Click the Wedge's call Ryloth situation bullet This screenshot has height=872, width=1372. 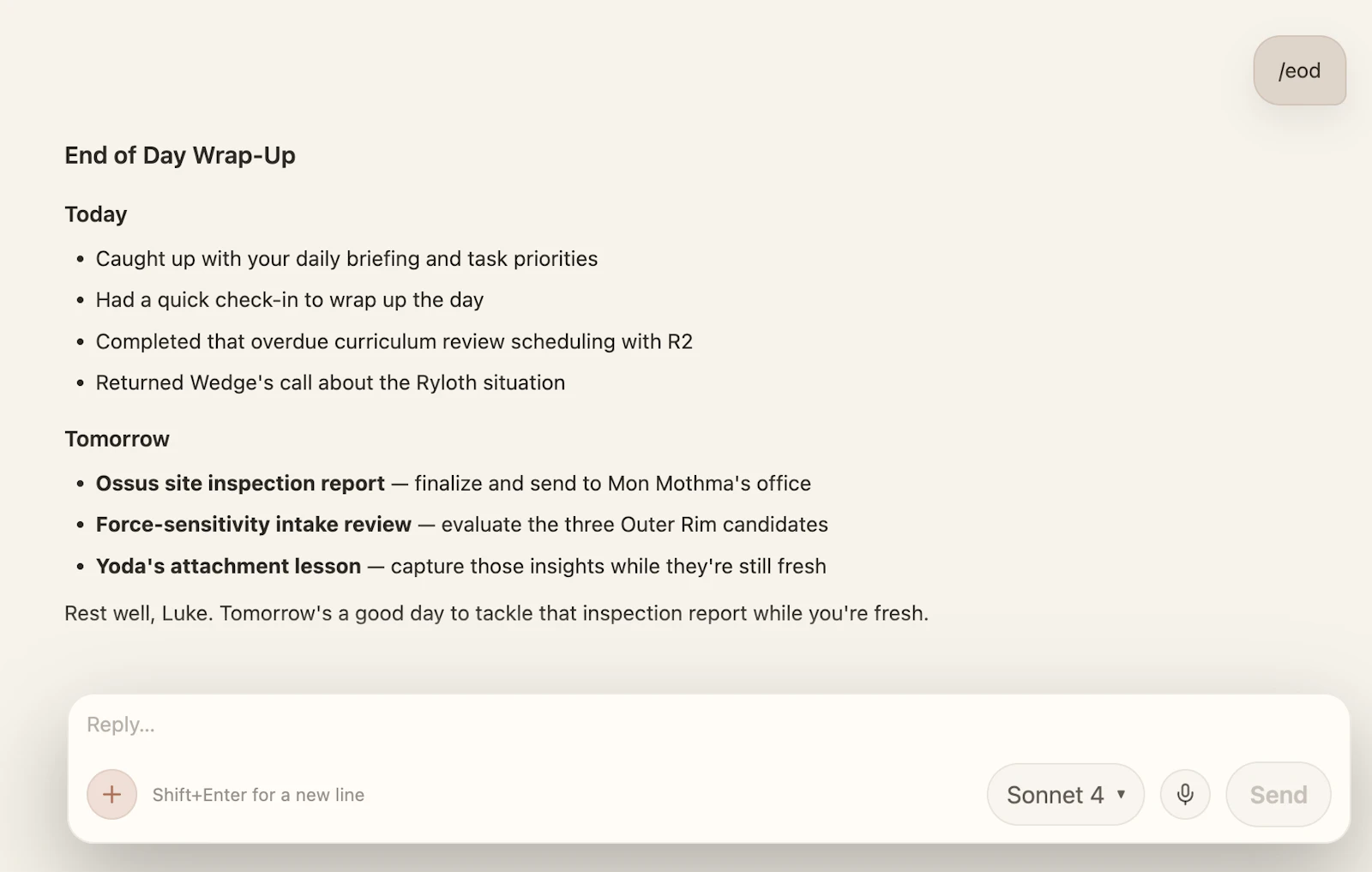click(330, 382)
